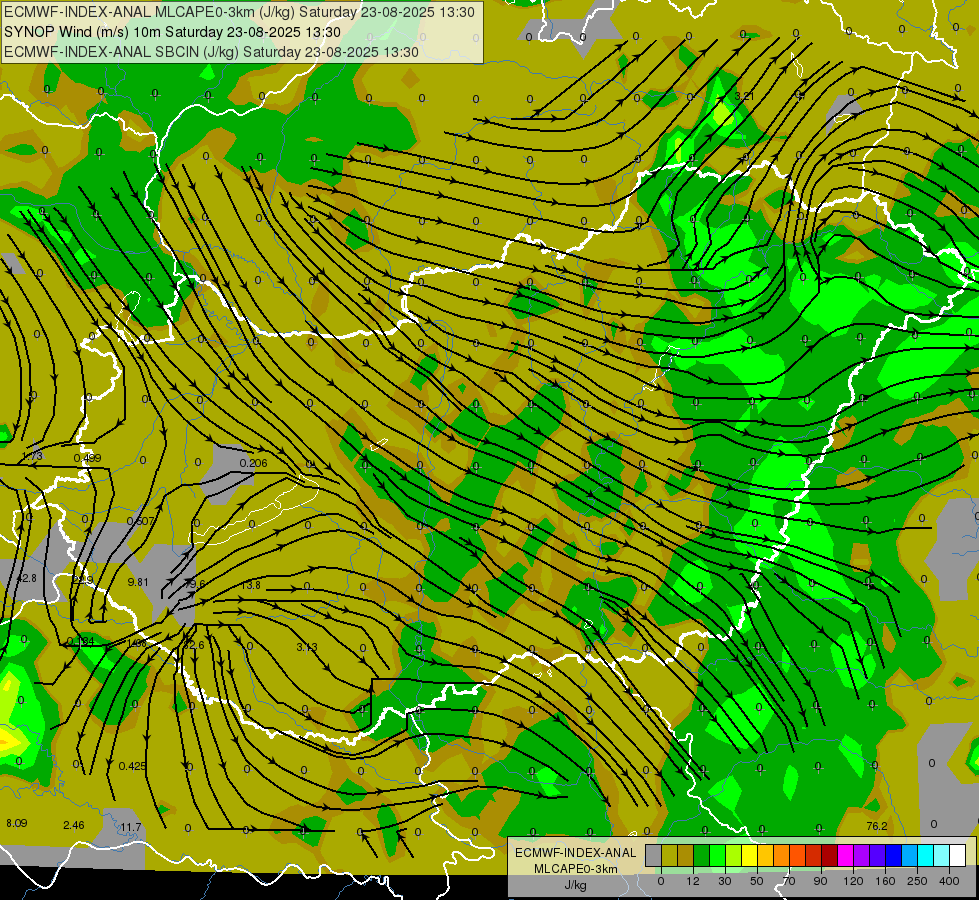
Task: Select the bright green legend swatch
Action: [717, 855]
